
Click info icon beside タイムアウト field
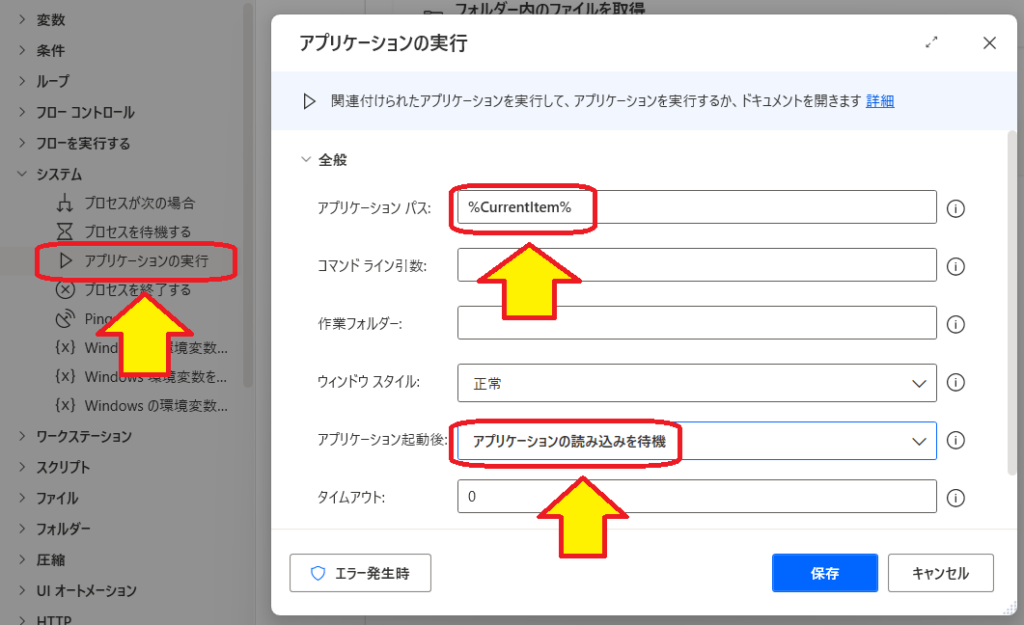(x=955, y=498)
